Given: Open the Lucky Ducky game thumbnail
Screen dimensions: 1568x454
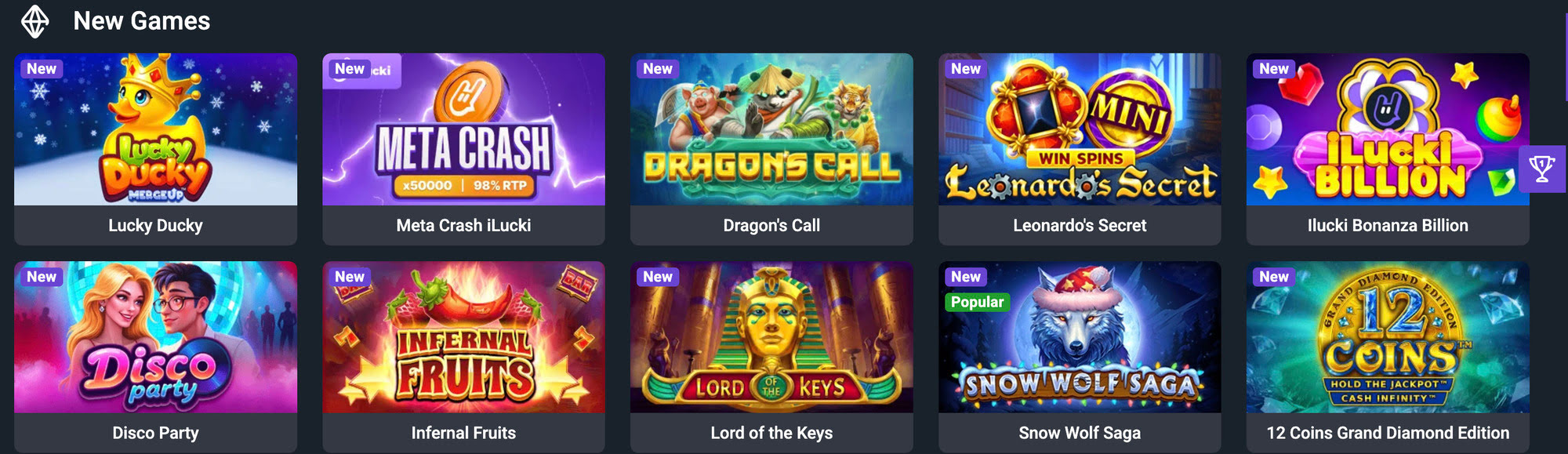Looking at the screenshot, I should pyautogui.click(x=155, y=129).
